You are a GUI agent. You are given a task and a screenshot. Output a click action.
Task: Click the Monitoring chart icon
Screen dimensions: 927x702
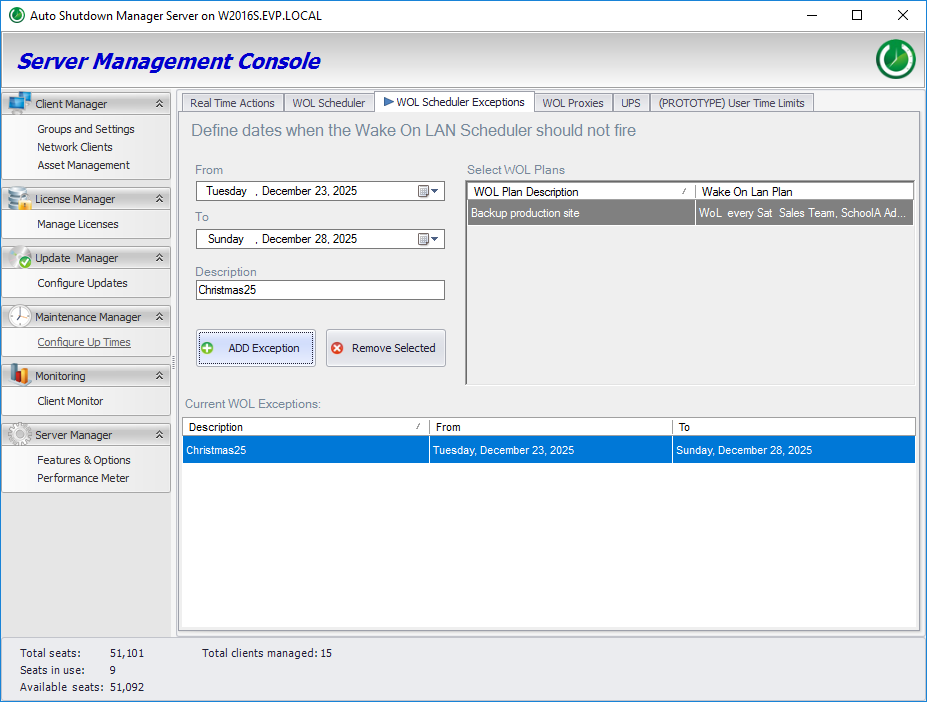point(19,375)
